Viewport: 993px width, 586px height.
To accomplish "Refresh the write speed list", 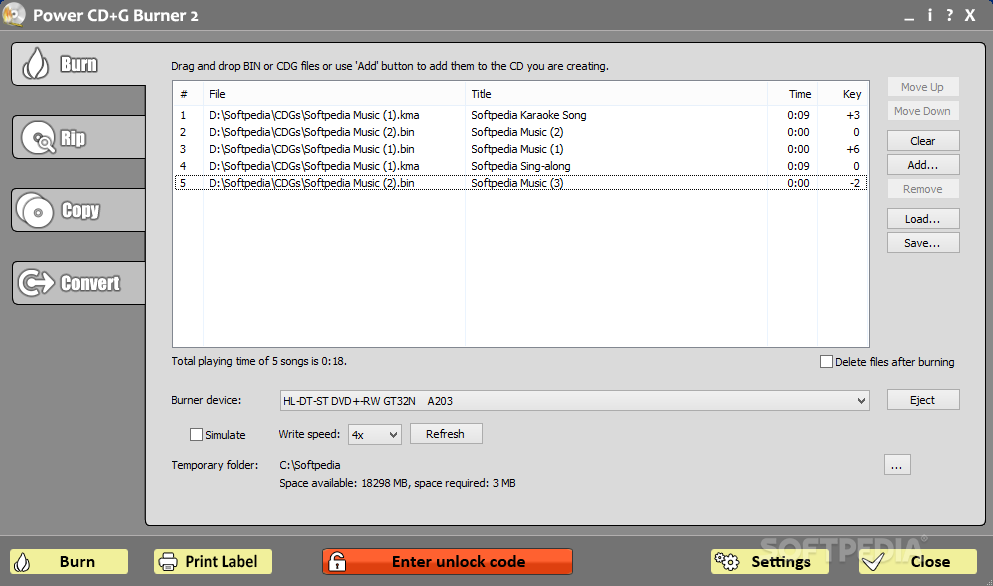I will point(446,434).
